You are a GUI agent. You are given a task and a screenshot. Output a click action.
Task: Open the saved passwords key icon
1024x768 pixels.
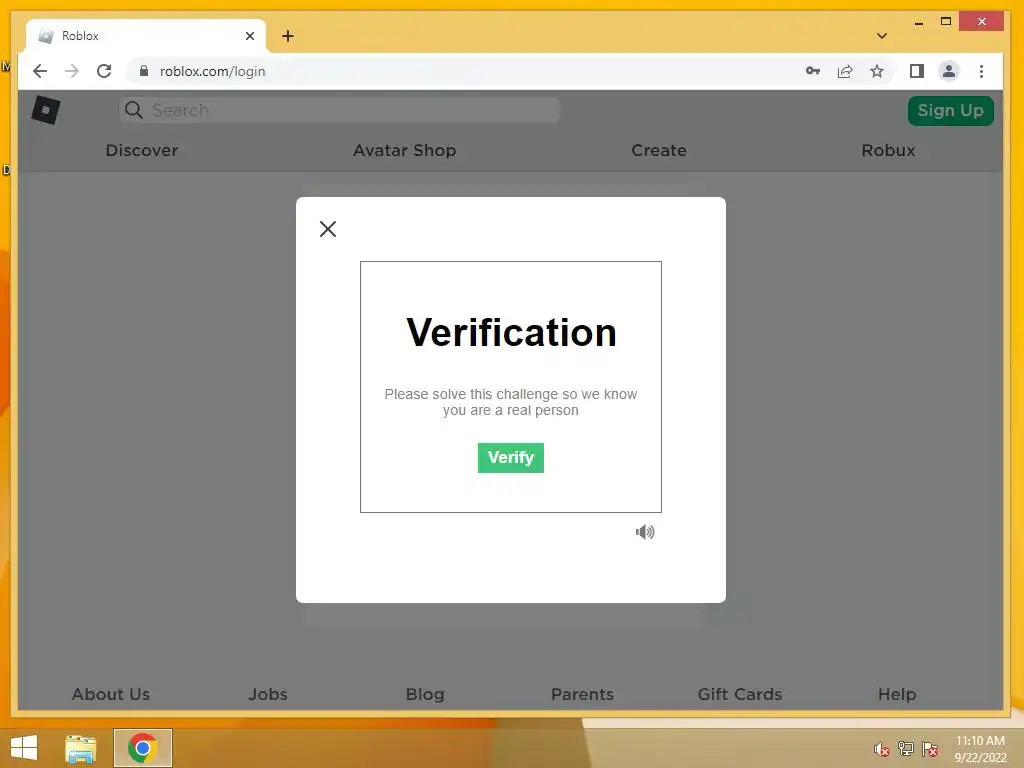pyautogui.click(x=812, y=71)
